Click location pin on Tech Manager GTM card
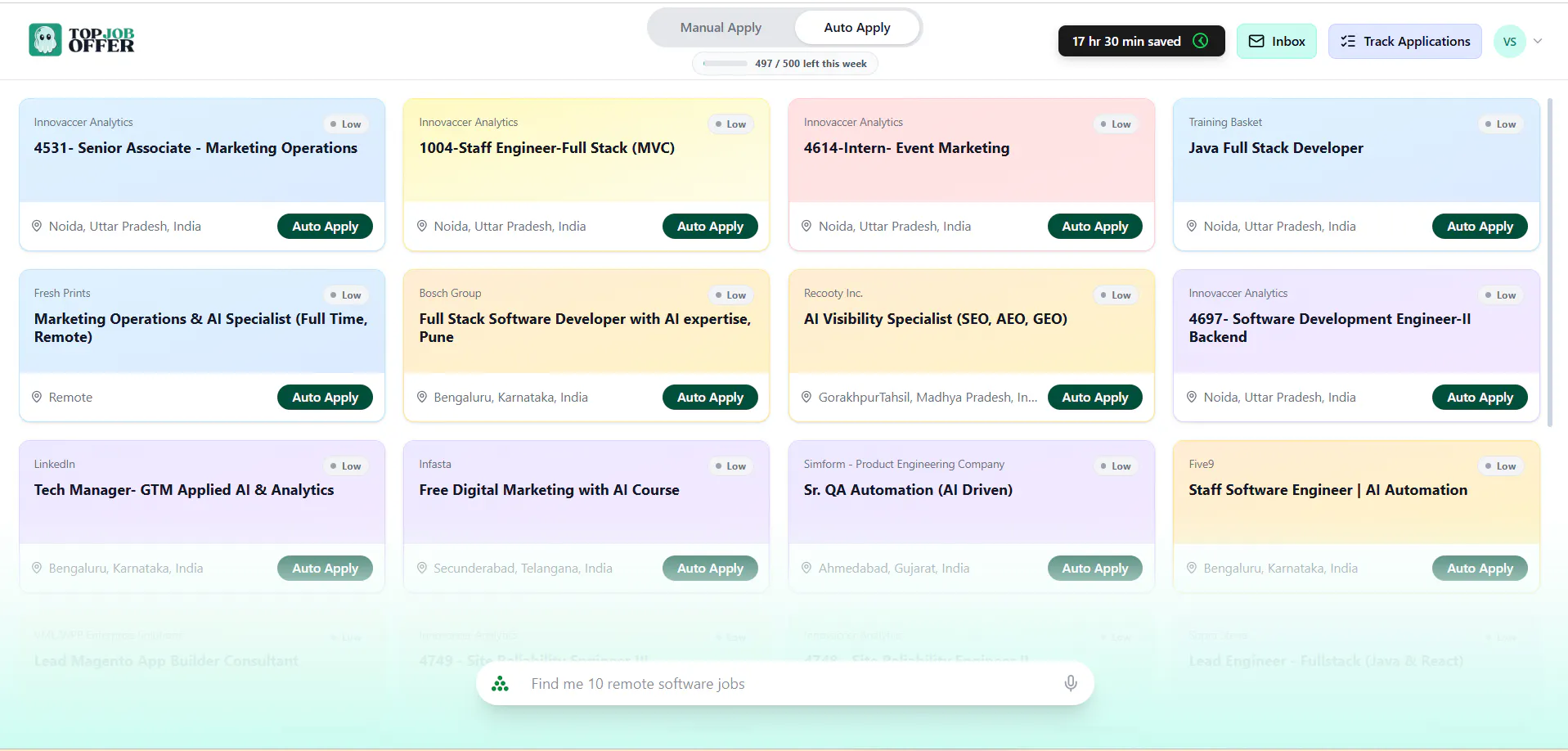1568x751 pixels. (37, 568)
